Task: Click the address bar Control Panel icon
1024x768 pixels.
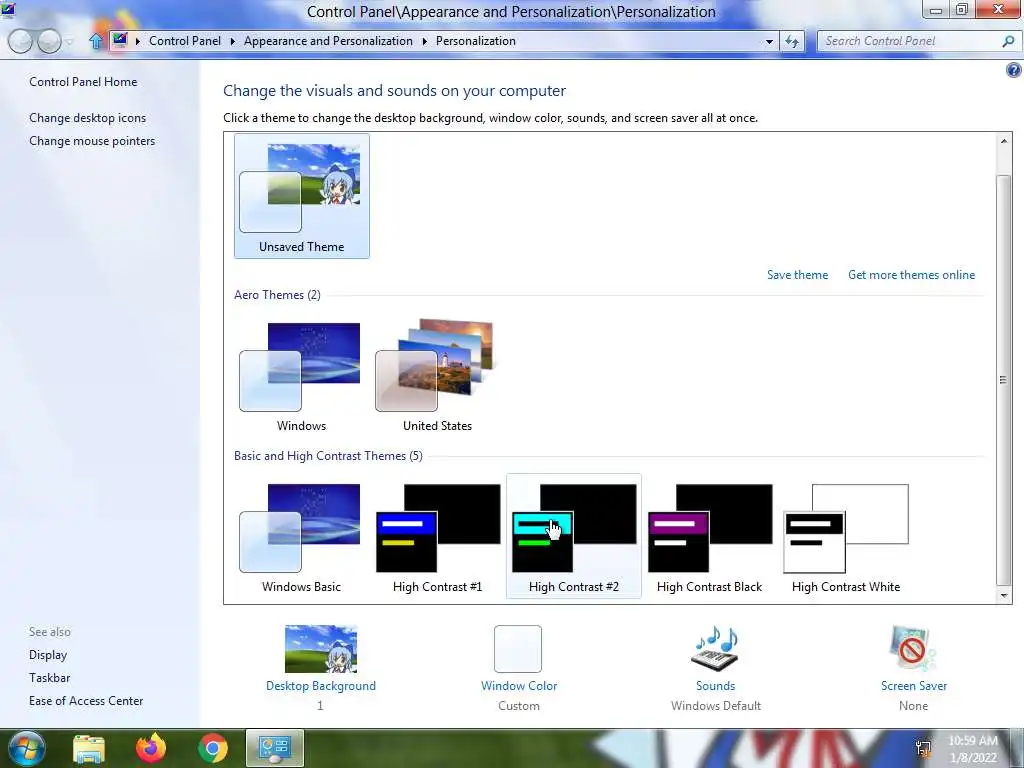Action: pos(120,40)
